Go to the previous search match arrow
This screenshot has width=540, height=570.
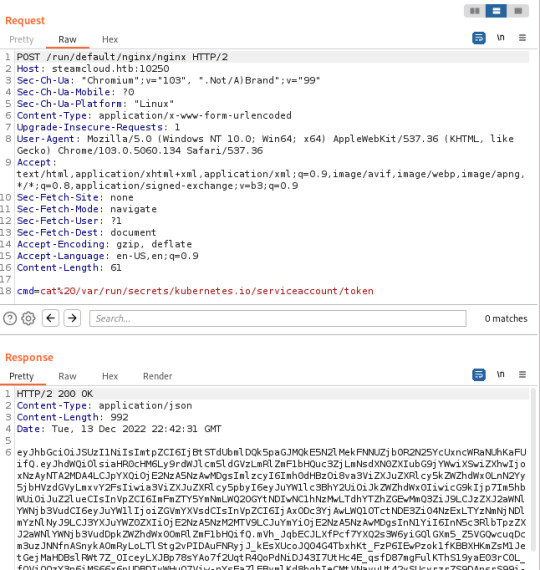[51, 318]
